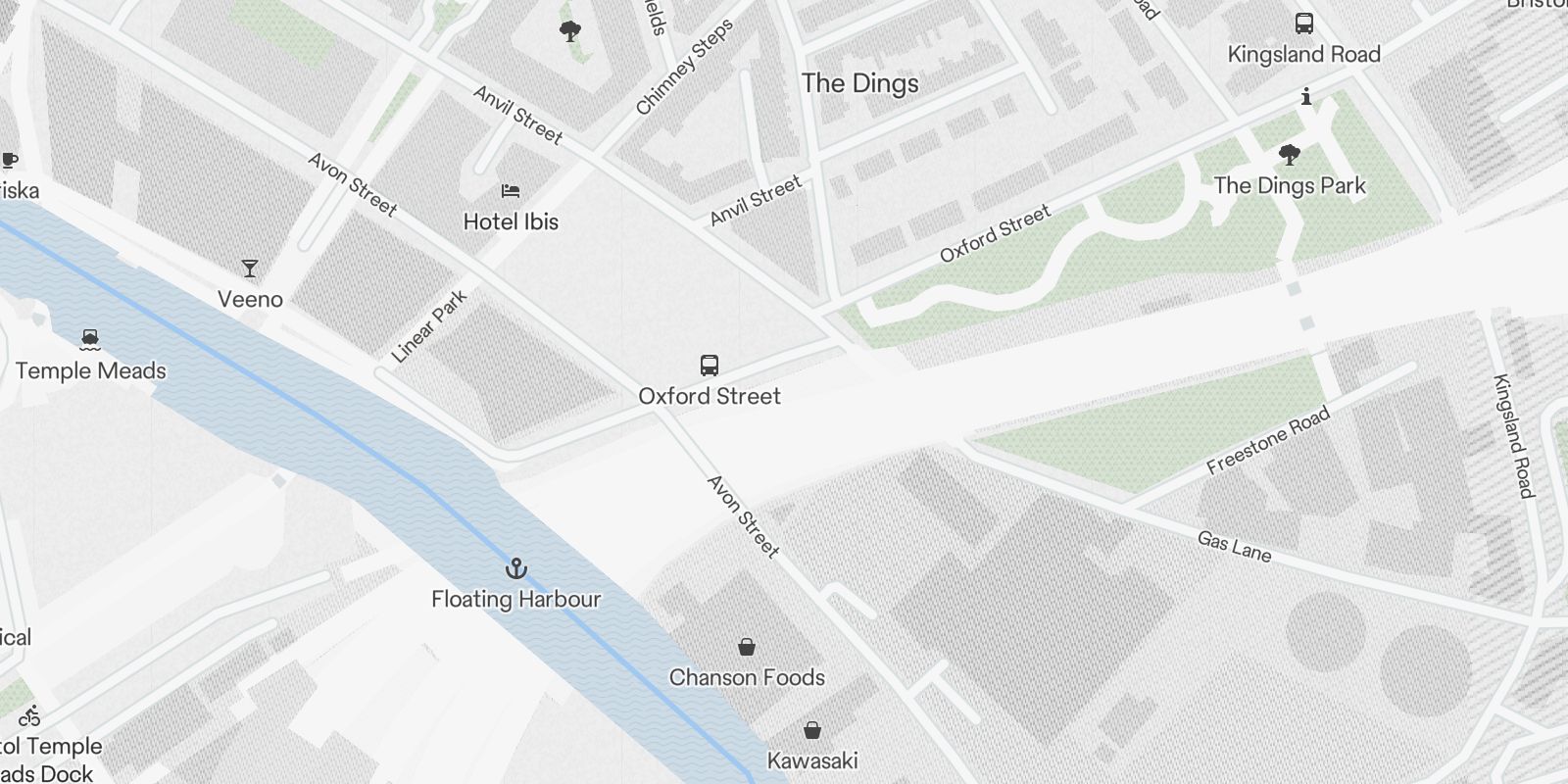1568x784 pixels.
Task: Click the Oxford Street bus stop icon
Action: coord(710,366)
